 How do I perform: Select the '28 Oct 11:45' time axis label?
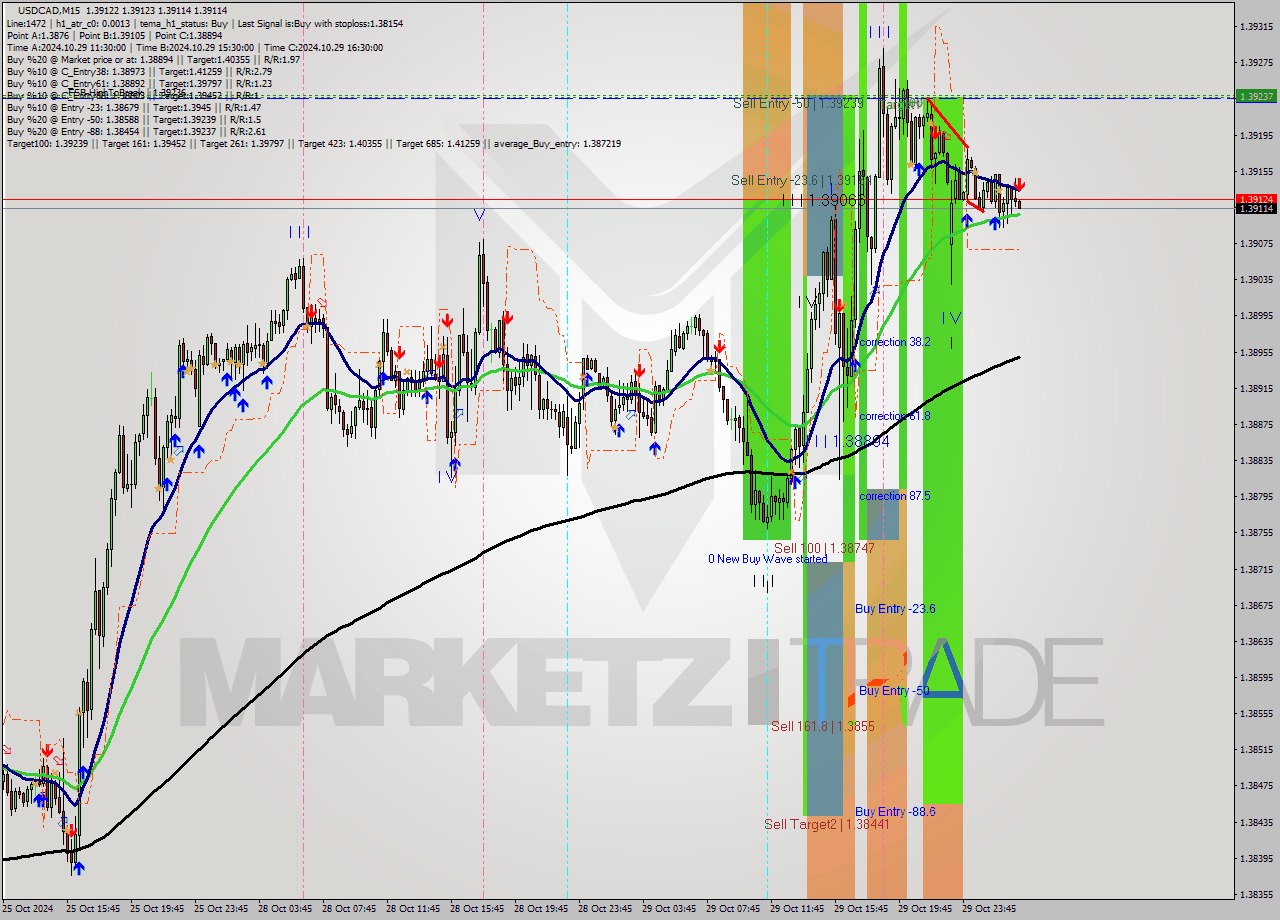point(414,909)
